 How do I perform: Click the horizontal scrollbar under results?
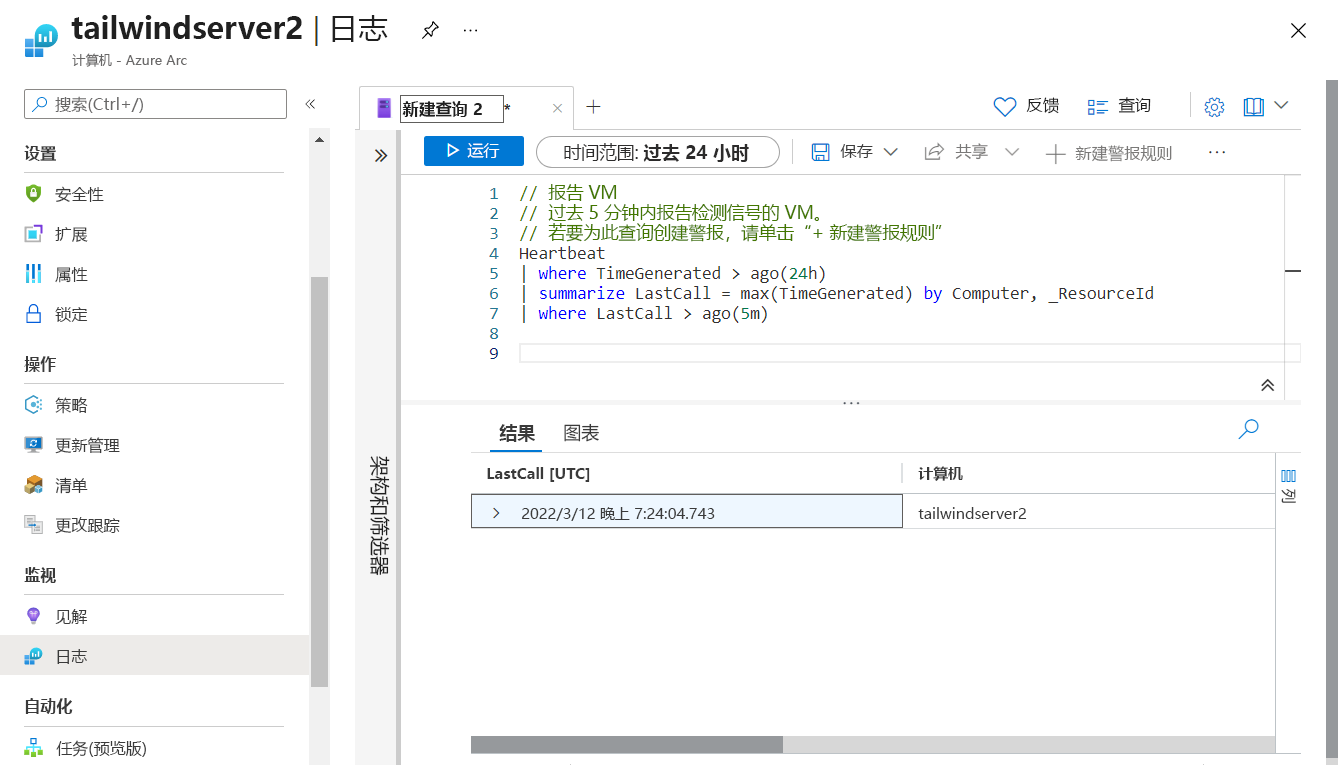[x=627, y=744]
